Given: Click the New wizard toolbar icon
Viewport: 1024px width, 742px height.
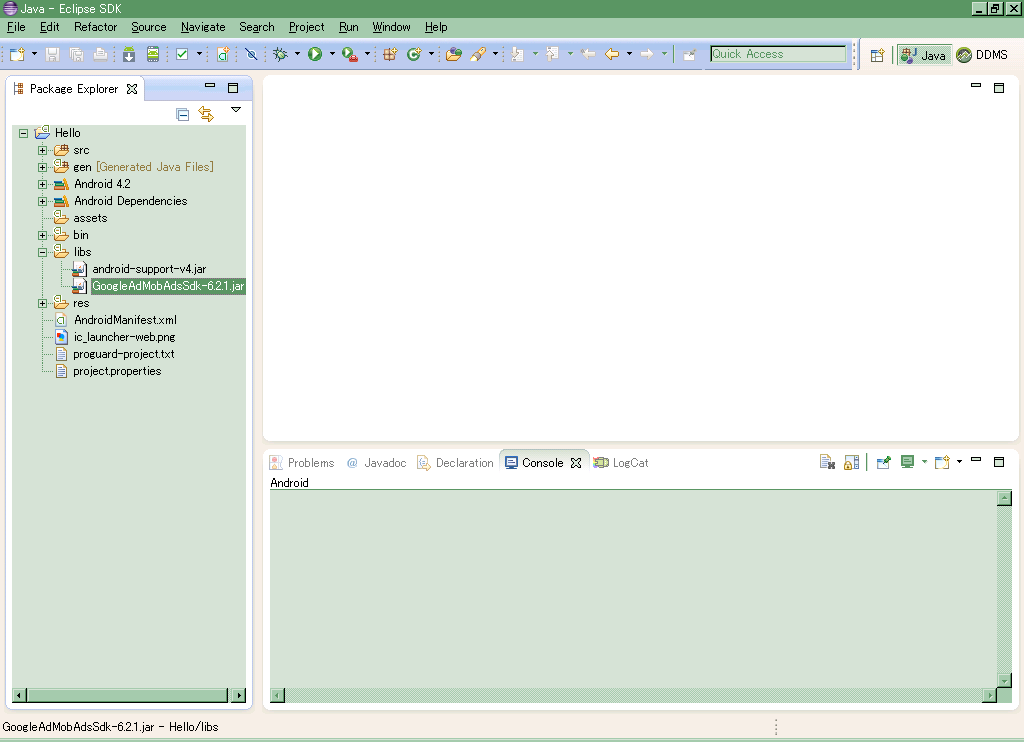Looking at the screenshot, I should (18, 54).
